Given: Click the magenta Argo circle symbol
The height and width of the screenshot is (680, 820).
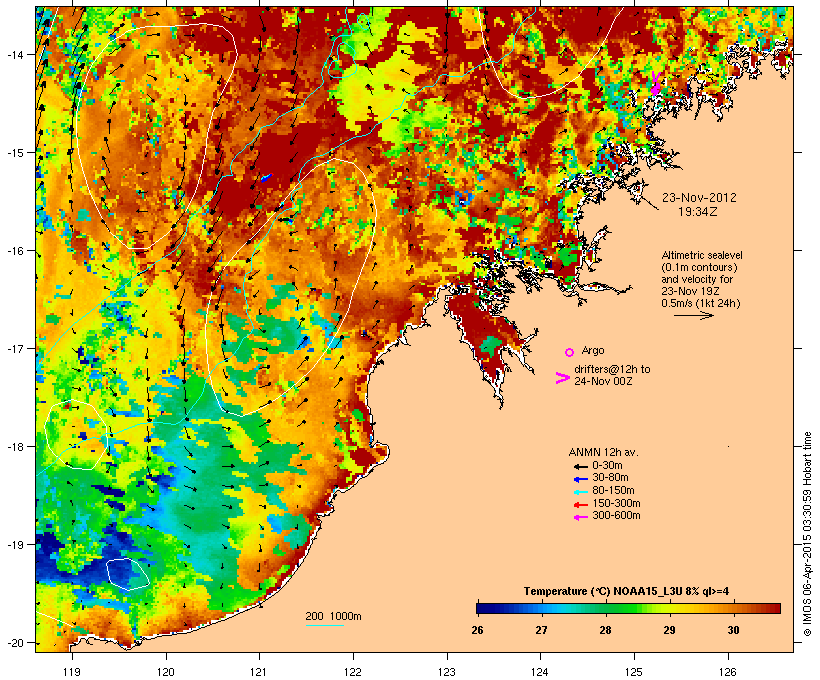Looking at the screenshot, I should 570,352.
